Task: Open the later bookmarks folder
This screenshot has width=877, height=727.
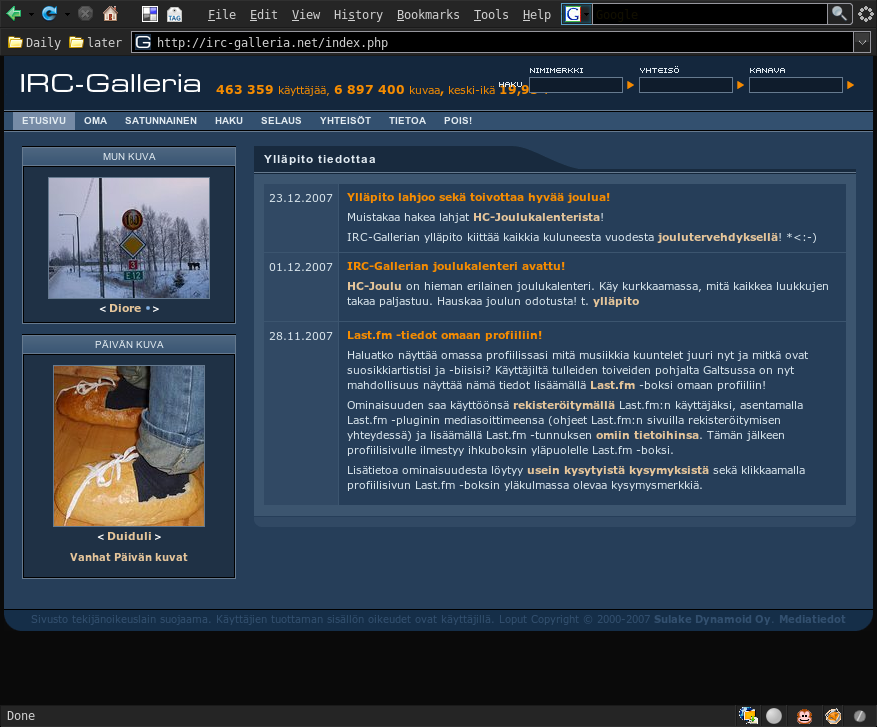Action: [96, 43]
